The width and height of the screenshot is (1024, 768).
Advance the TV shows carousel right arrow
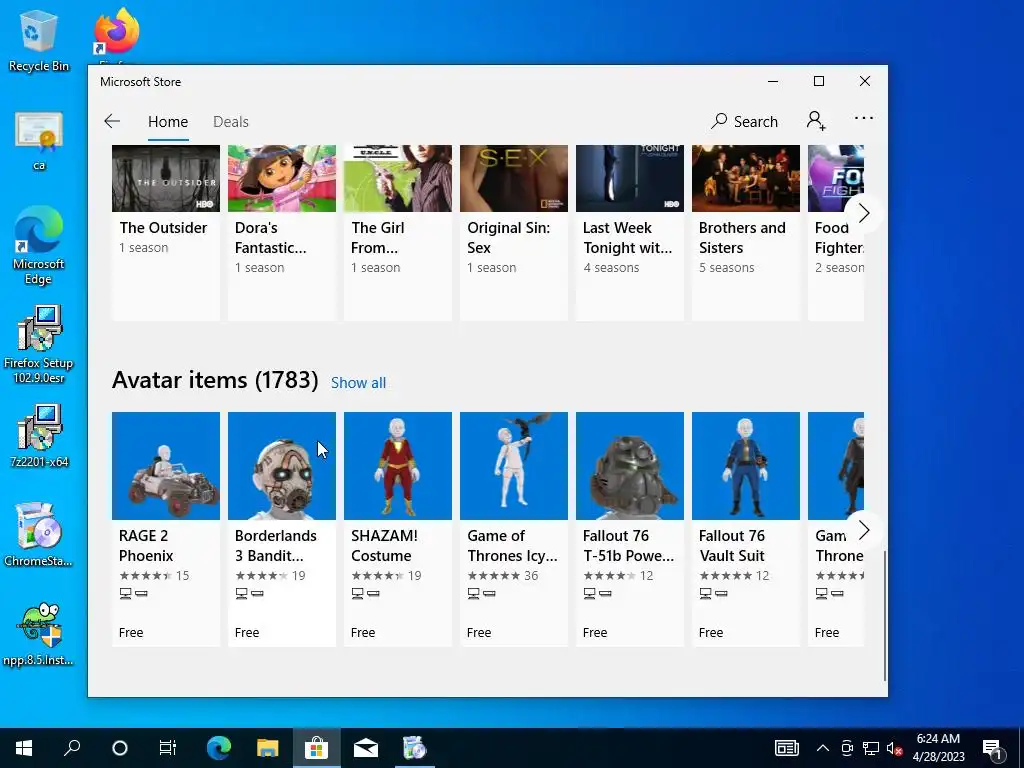[x=863, y=213]
